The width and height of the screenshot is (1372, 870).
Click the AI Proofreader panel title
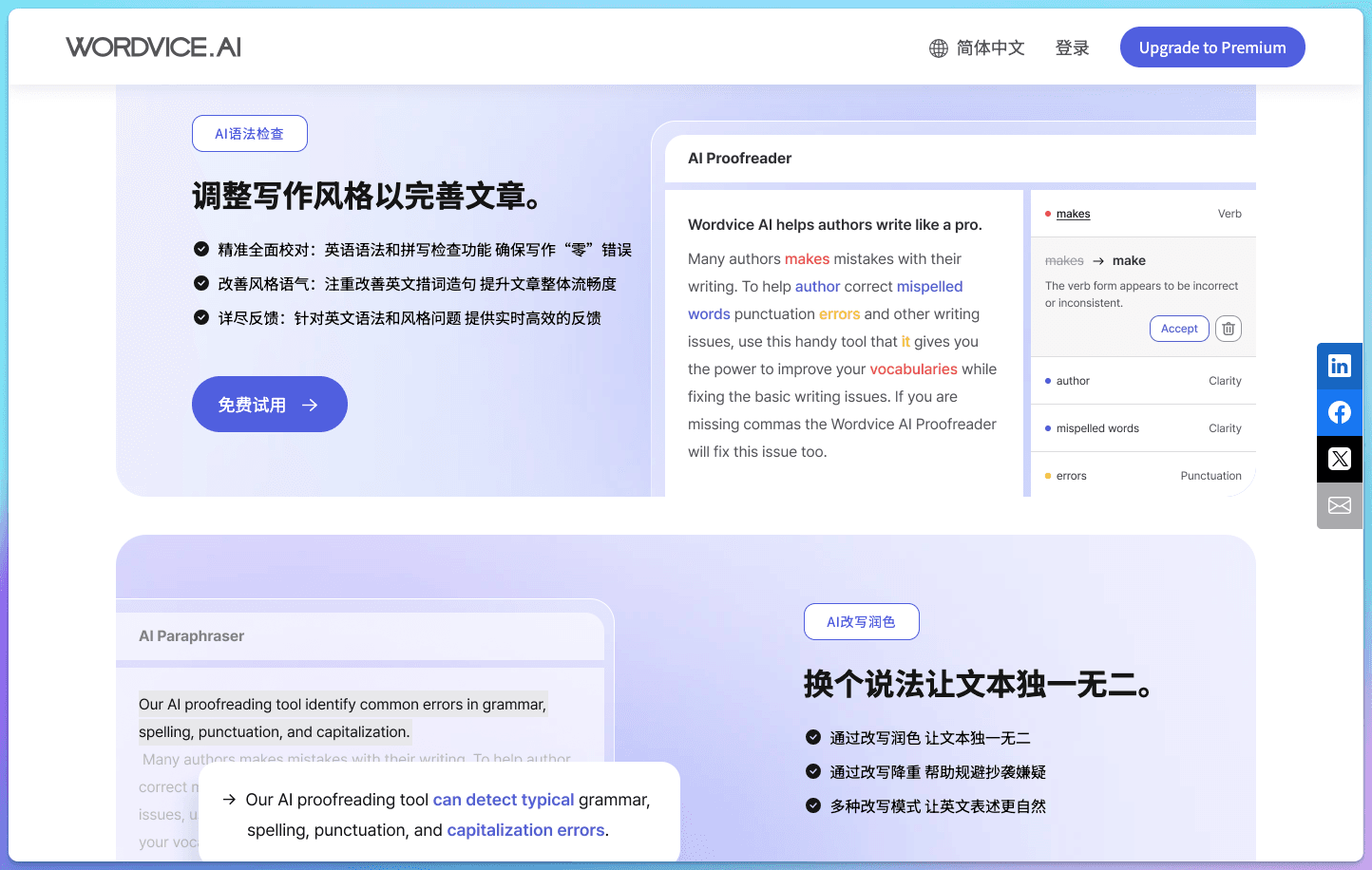pos(740,159)
